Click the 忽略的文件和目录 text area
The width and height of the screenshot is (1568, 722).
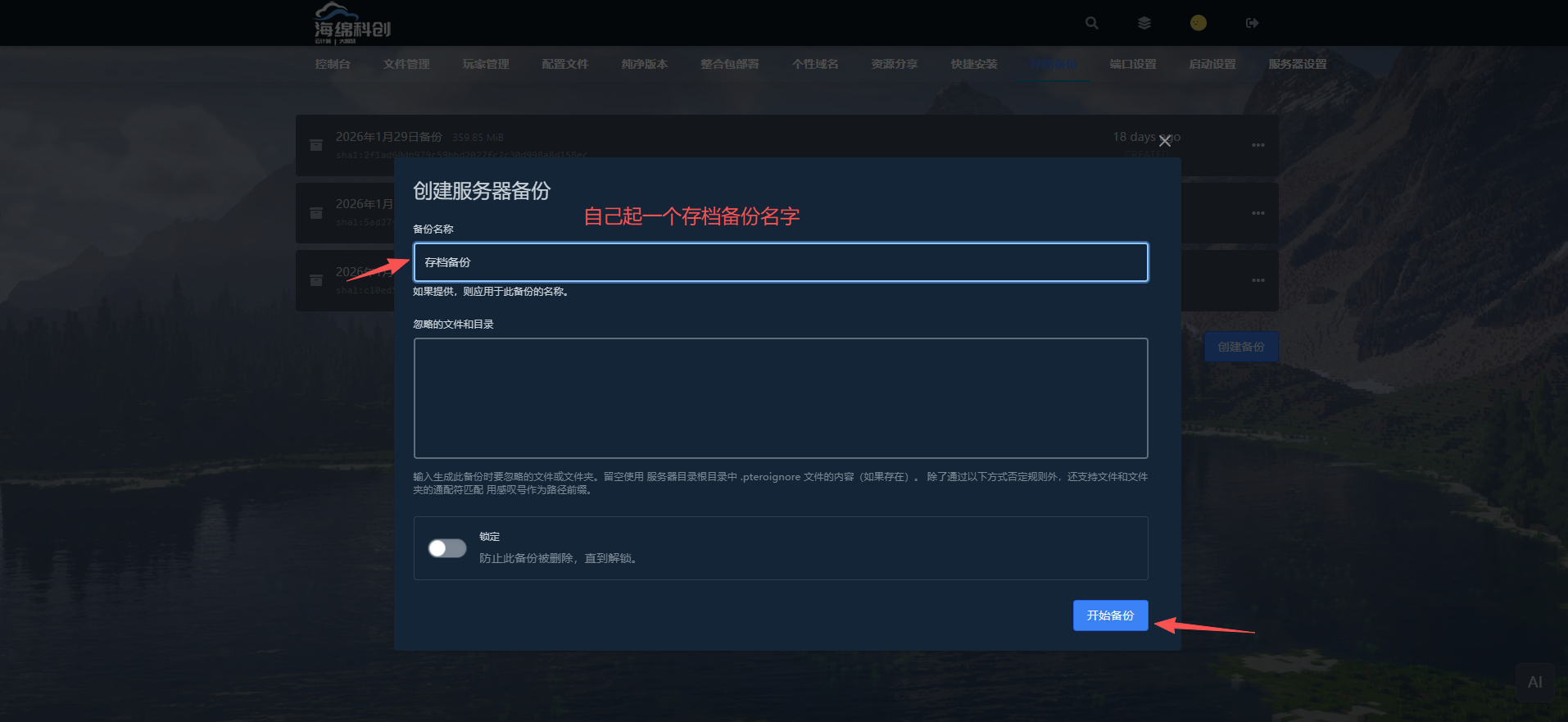coord(780,397)
